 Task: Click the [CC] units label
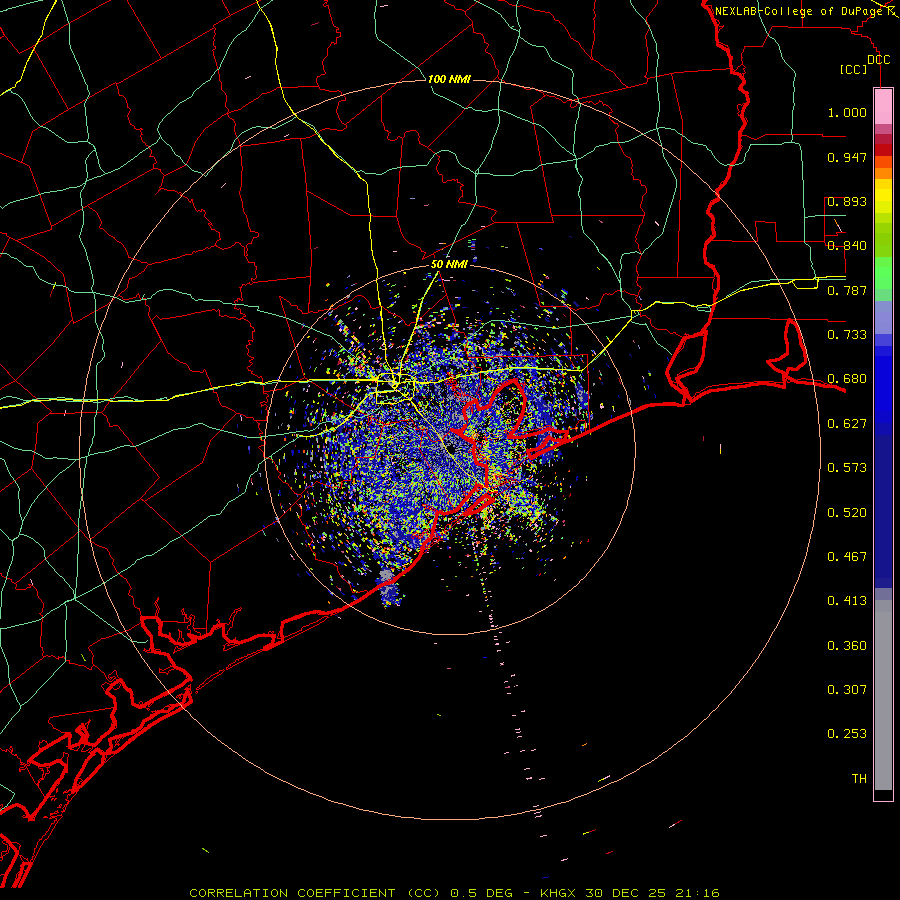[854, 69]
